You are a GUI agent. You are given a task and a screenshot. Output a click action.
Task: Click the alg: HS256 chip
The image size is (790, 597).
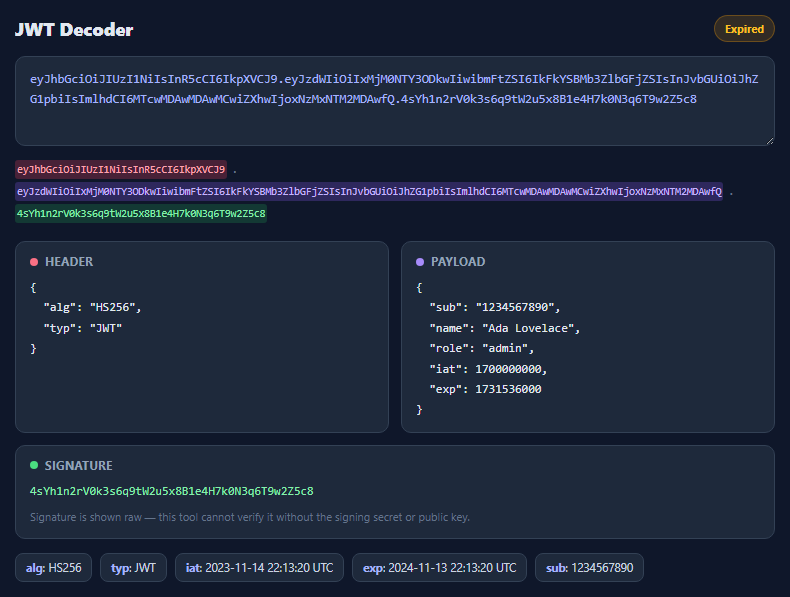53,568
